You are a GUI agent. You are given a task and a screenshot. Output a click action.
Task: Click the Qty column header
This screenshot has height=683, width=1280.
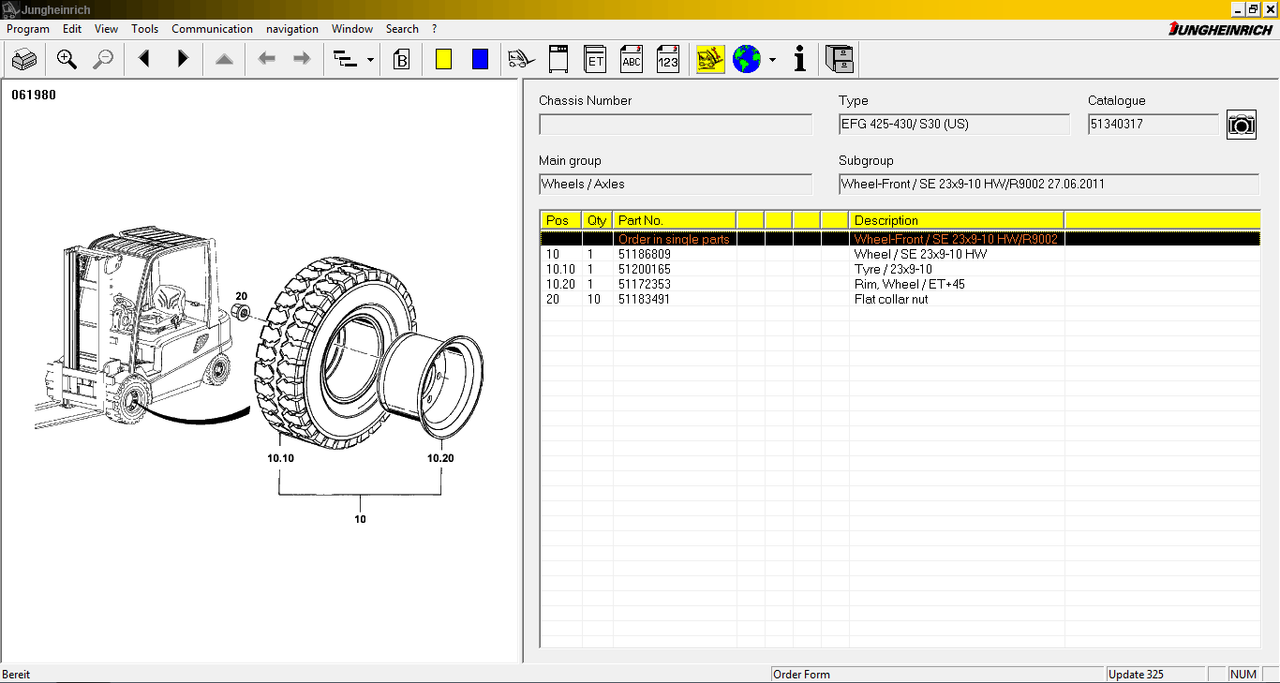pos(597,220)
